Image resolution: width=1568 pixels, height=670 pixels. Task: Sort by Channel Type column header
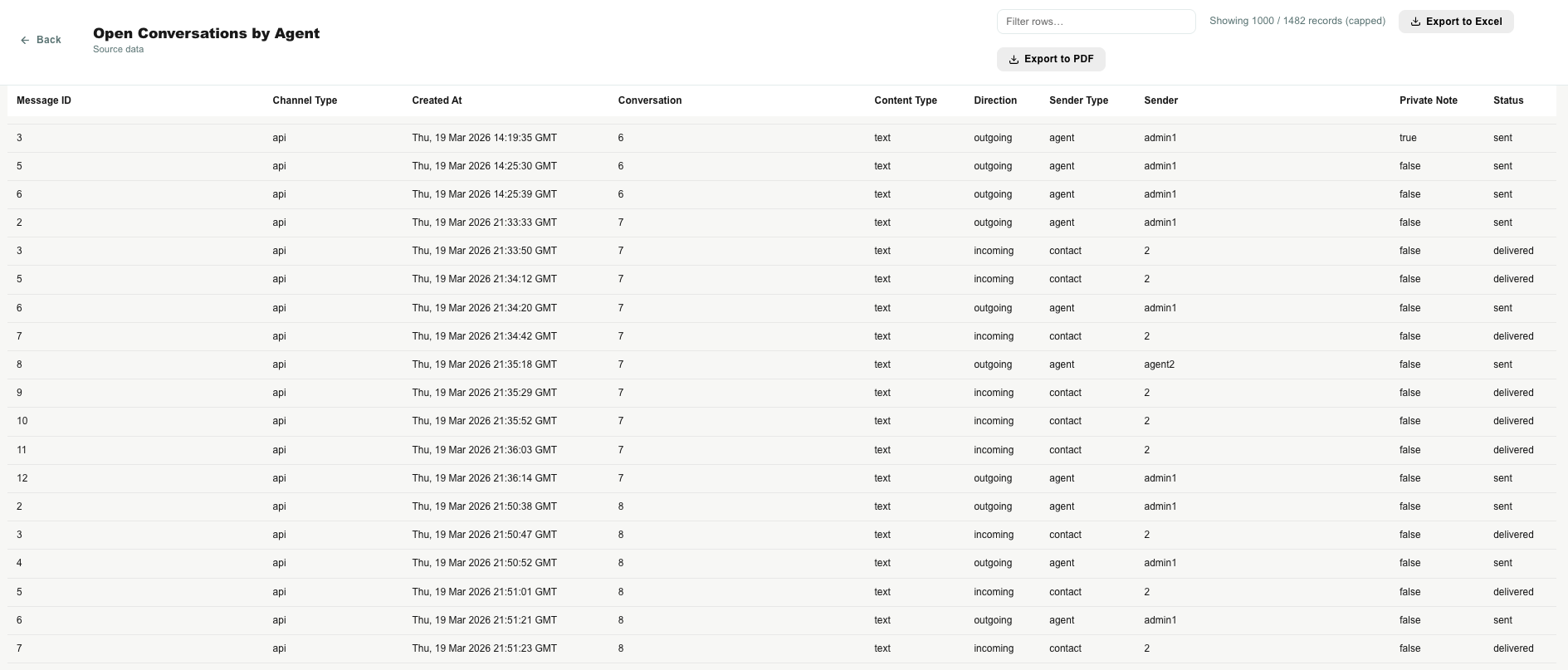pos(305,100)
